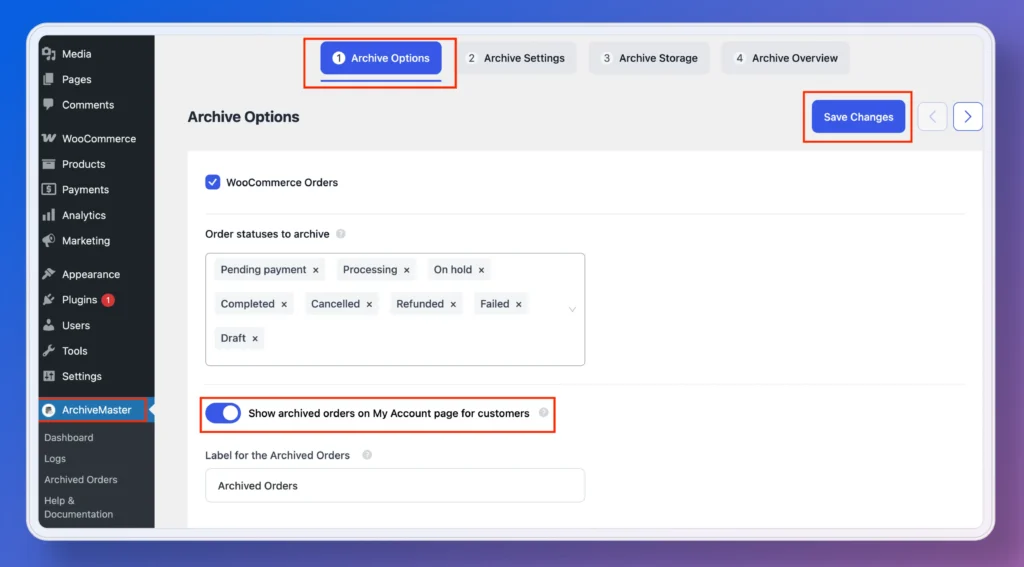Open the Logs submenu link
1024x567 pixels.
(55, 459)
